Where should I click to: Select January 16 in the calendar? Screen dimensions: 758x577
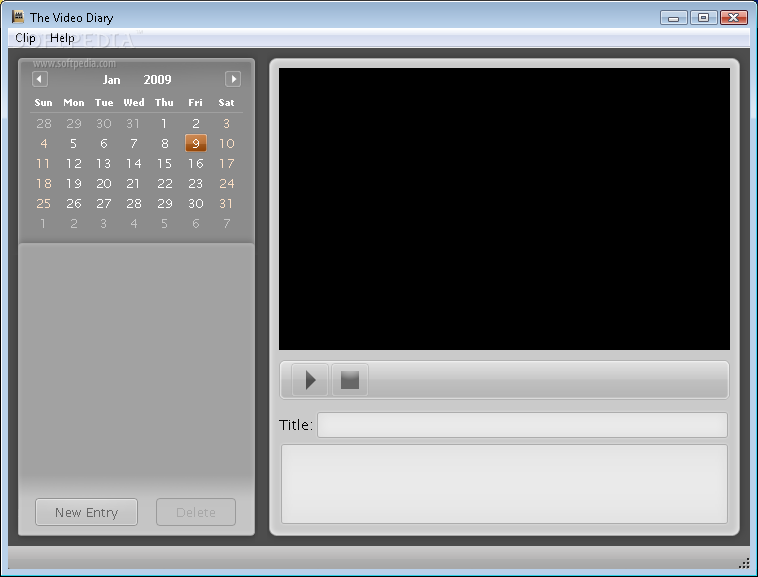point(195,164)
